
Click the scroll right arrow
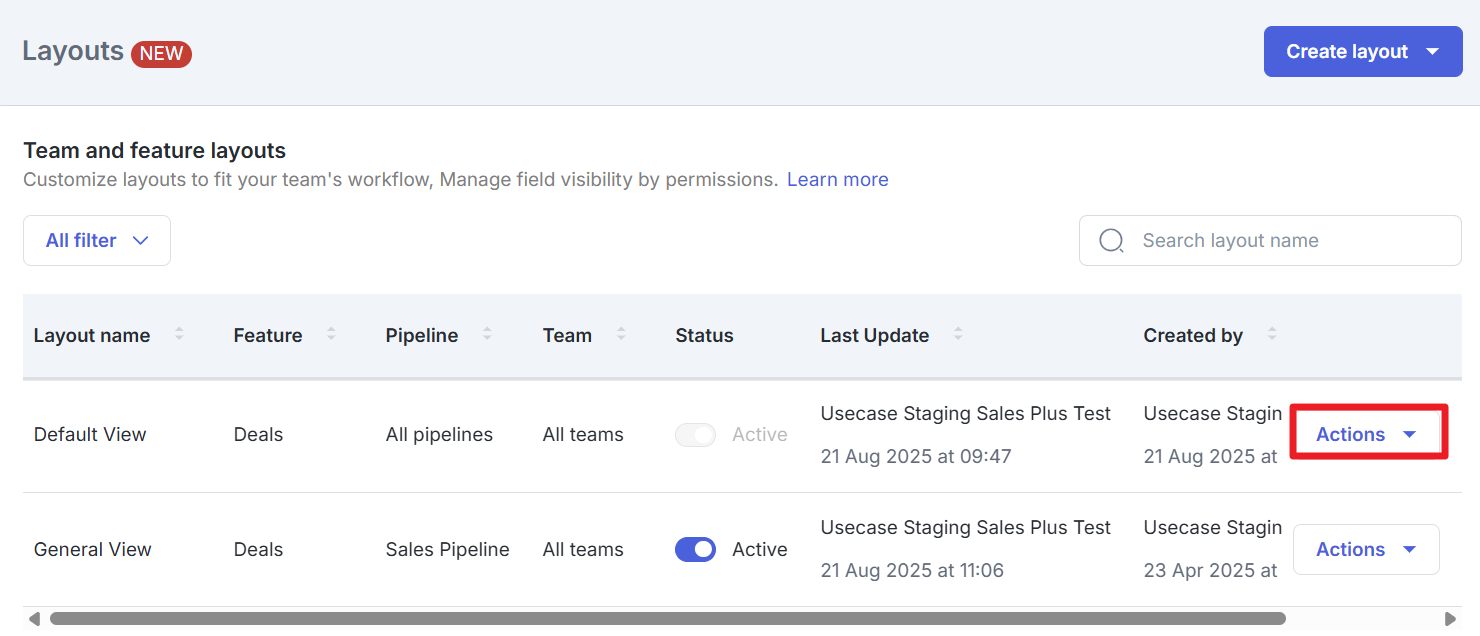1451,619
